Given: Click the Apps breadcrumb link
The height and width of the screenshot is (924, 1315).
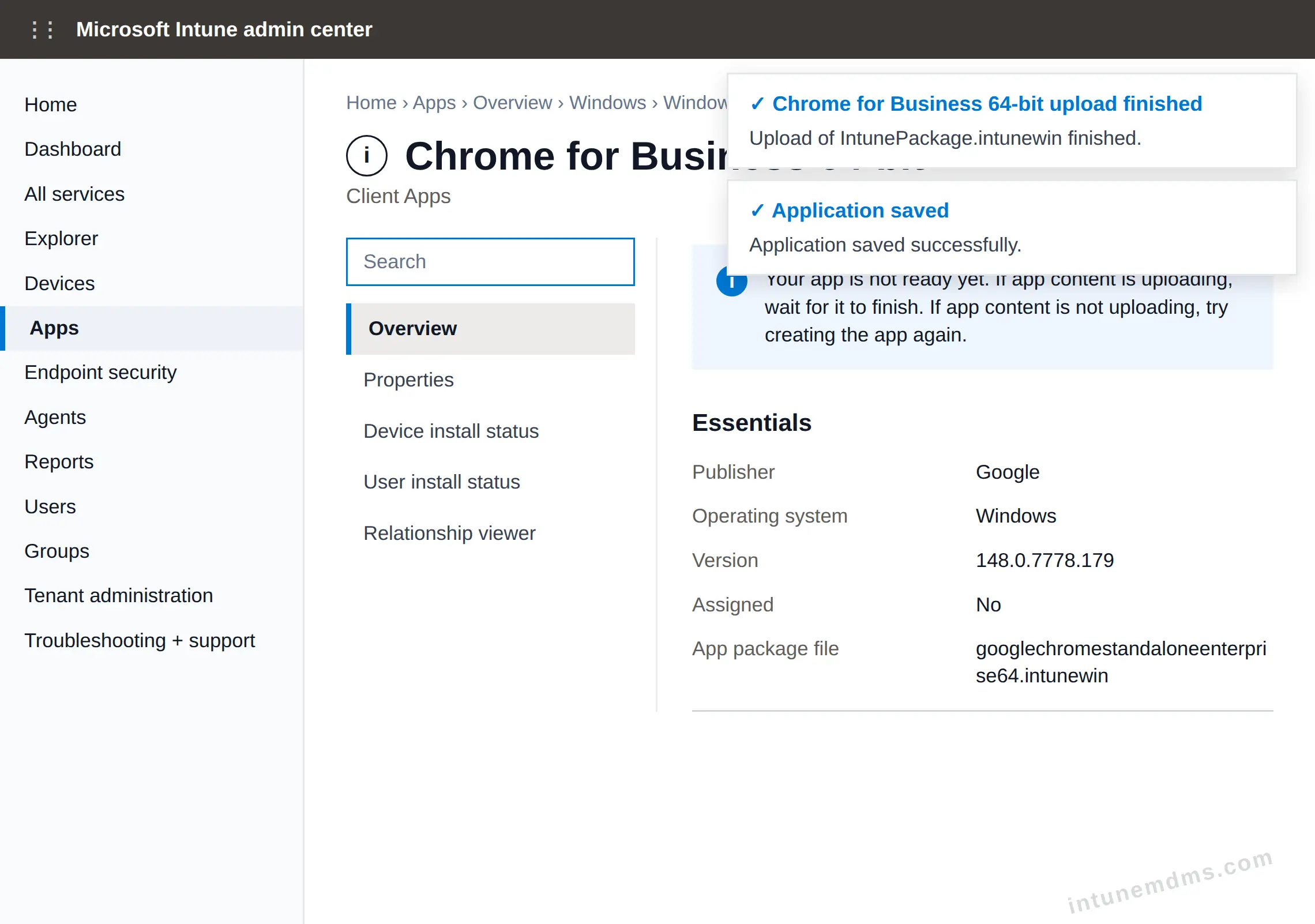Looking at the screenshot, I should coord(434,103).
